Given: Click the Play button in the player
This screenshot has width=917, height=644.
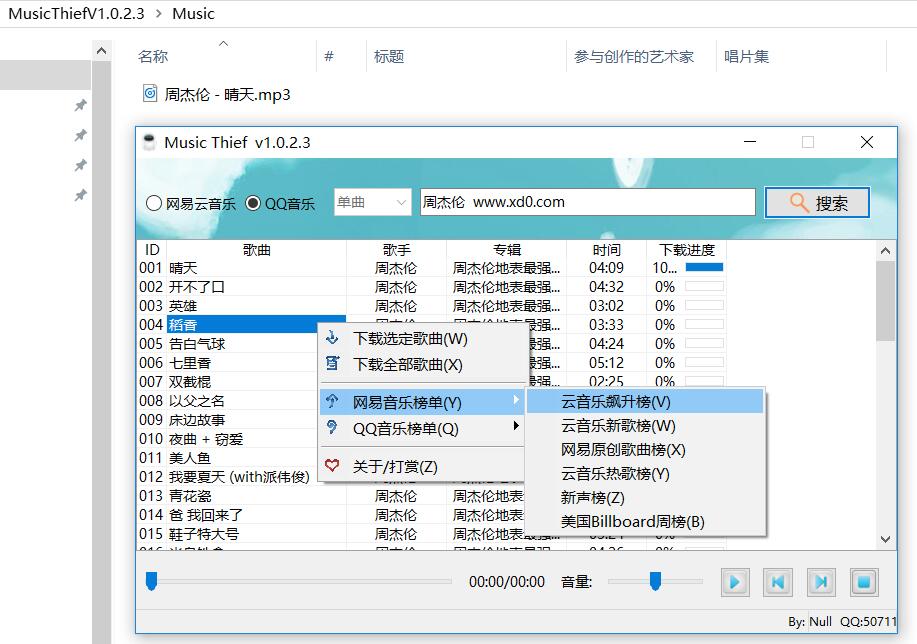Looking at the screenshot, I should (x=735, y=581).
